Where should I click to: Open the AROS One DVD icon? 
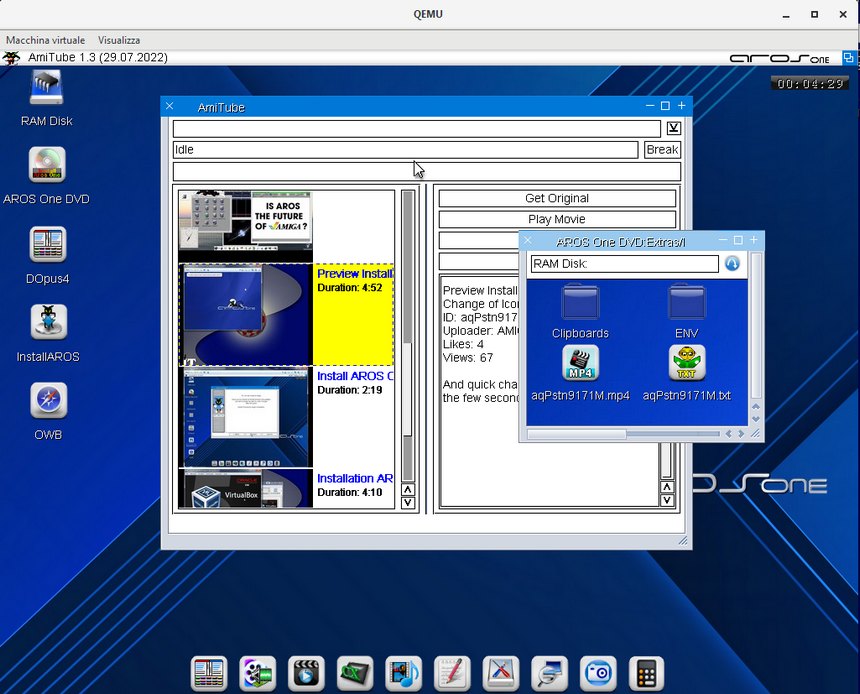coord(46,166)
